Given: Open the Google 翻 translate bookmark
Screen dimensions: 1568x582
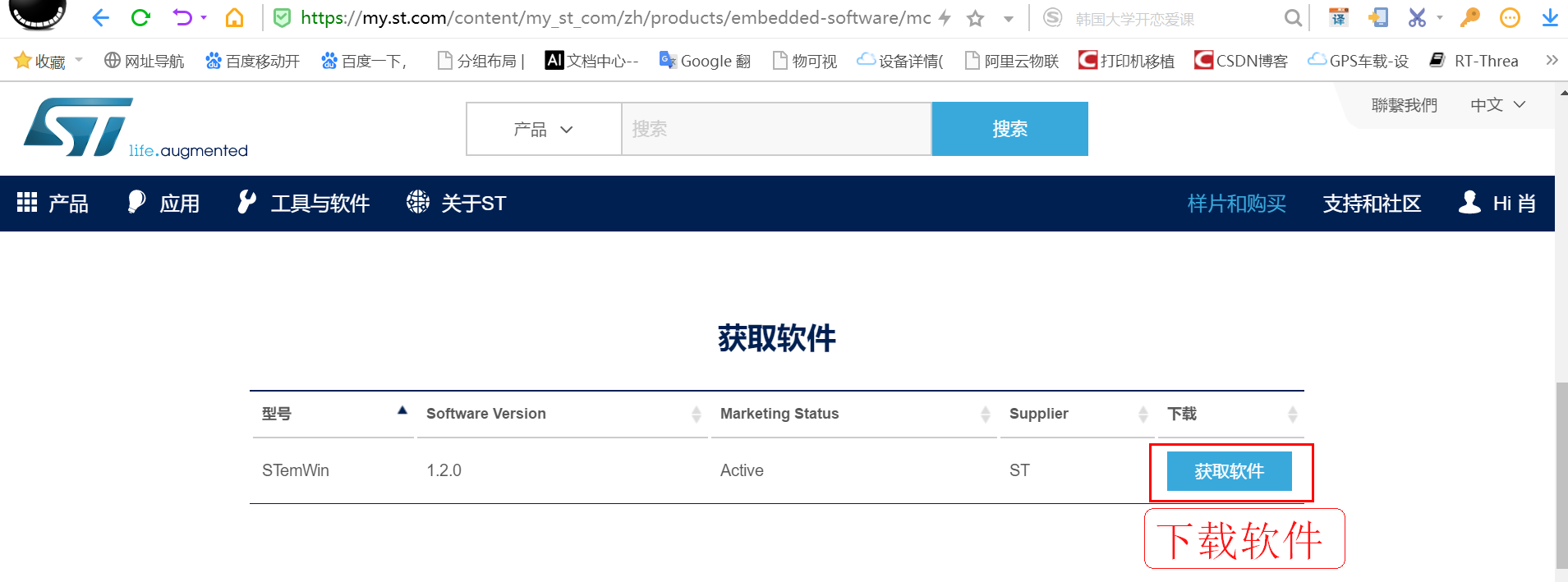Looking at the screenshot, I should click(x=705, y=61).
